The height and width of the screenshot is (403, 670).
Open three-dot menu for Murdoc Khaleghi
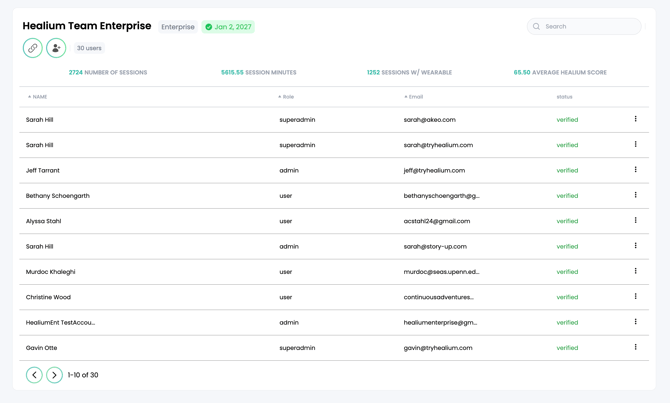click(x=635, y=271)
